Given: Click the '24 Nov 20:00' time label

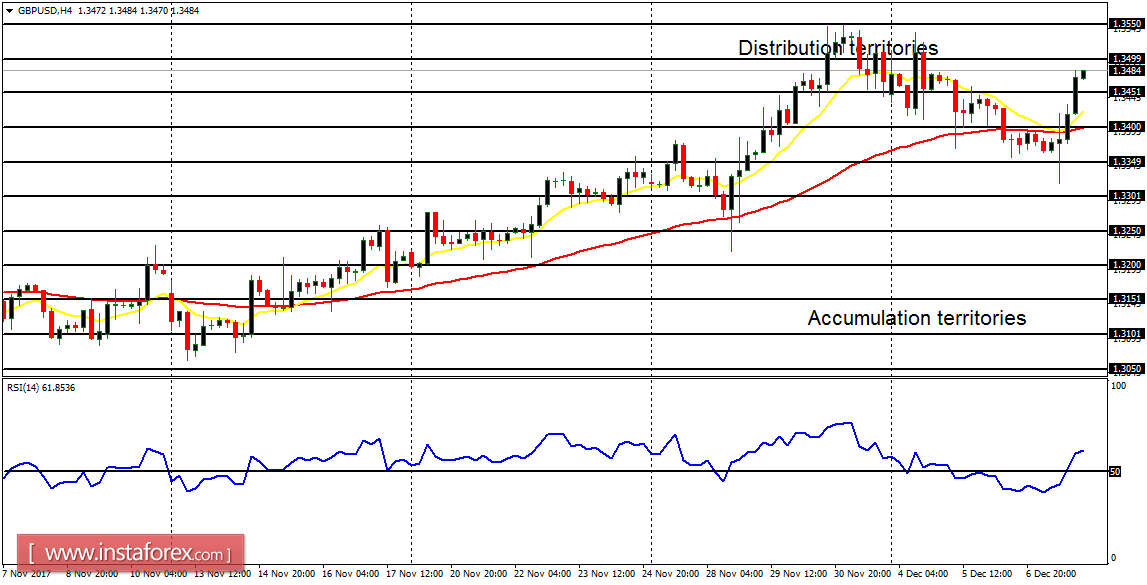Looking at the screenshot, I should coord(670,575).
